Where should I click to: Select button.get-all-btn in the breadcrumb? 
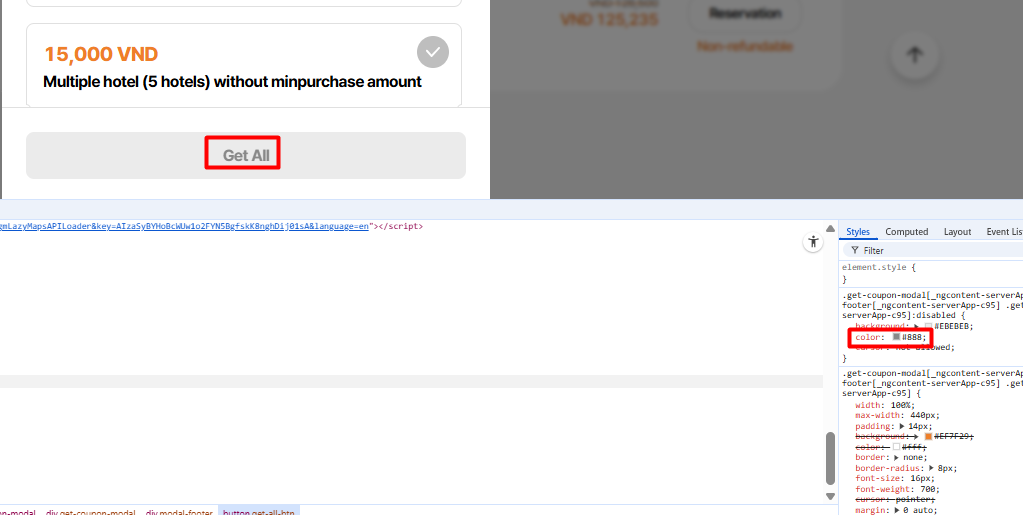point(258,512)
